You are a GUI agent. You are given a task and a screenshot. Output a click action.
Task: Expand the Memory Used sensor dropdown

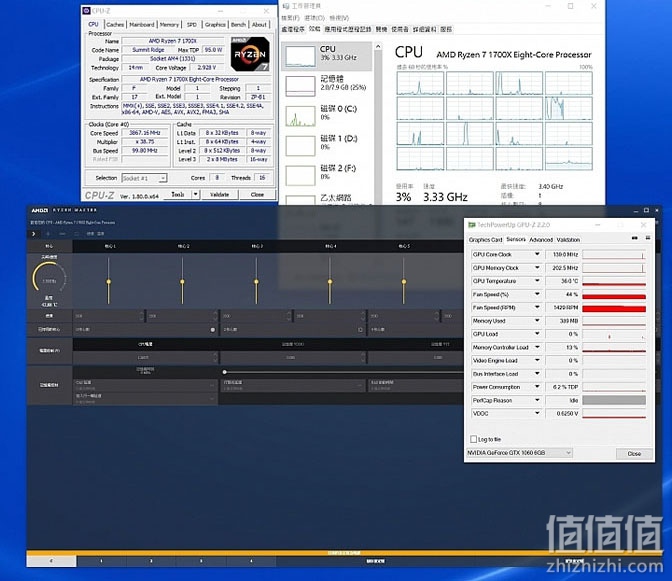point(537,321)
